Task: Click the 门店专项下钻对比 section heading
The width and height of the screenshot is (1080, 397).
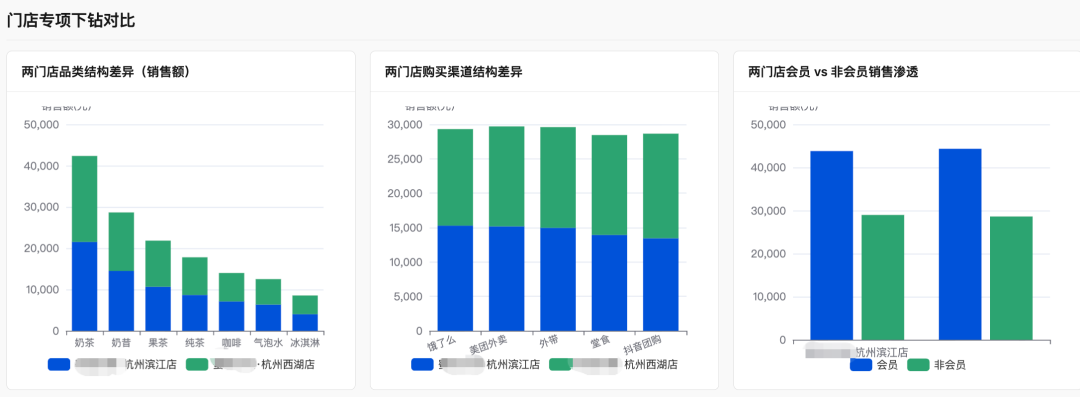Action: (71, 21)
